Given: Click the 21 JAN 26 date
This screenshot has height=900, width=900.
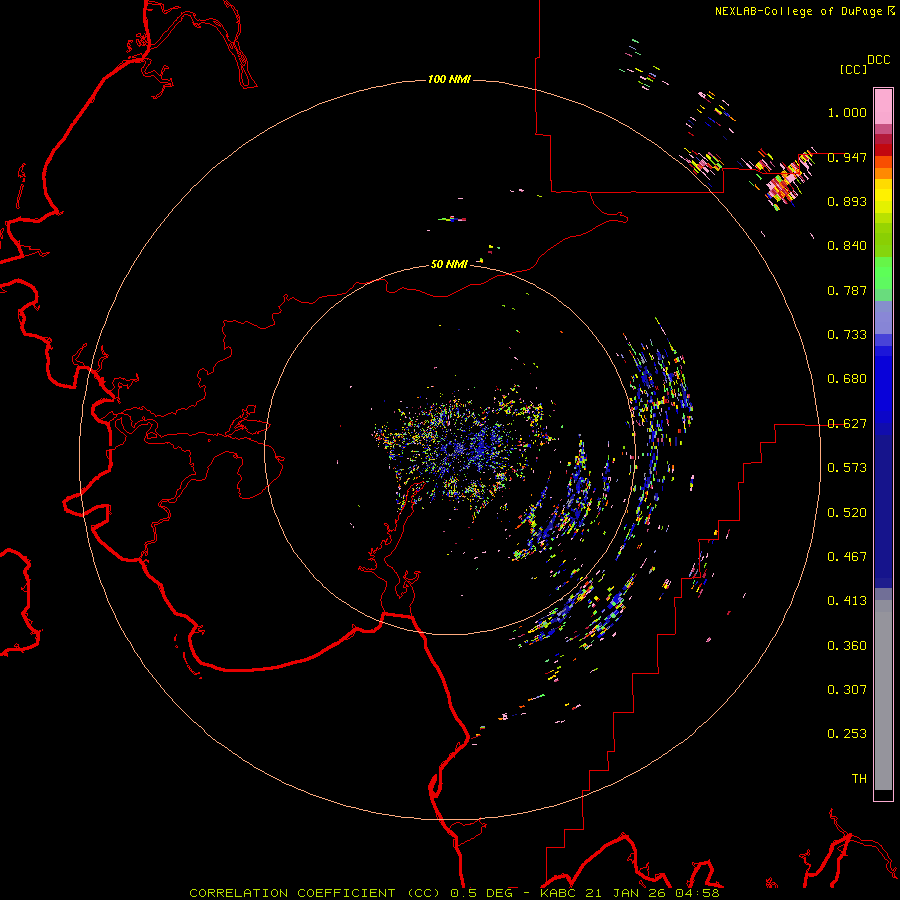Looking at the screenshot, I should [625, 893].
